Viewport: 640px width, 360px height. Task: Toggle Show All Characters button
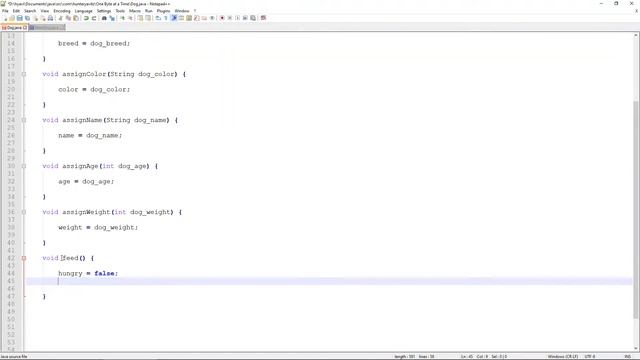(166, 18)
